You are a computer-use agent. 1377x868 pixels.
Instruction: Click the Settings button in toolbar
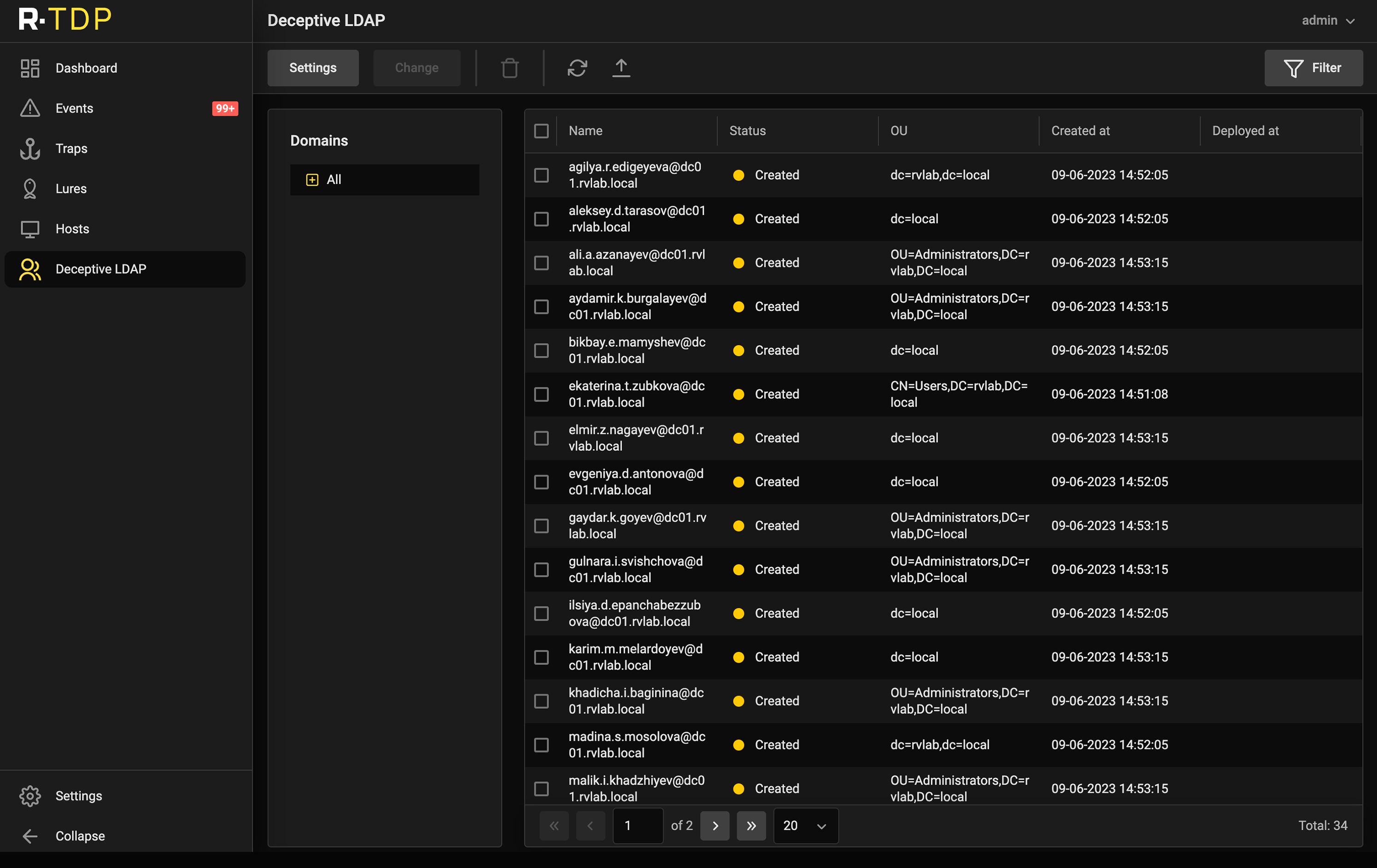point(313,68)
